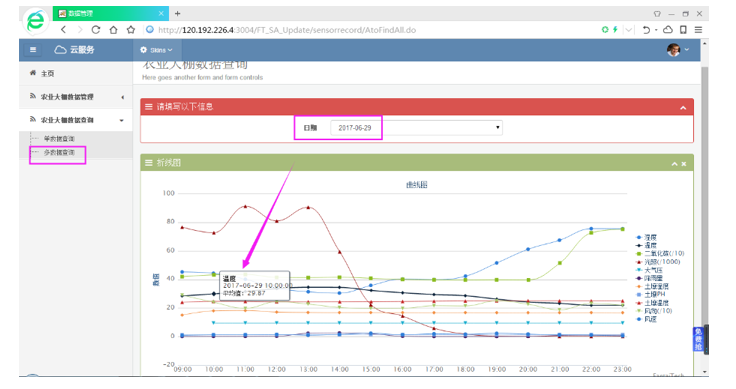Toggle 二氧化碳(/10) series in chart legend
This screenshot has height=389, width=736.
(660, 253)
